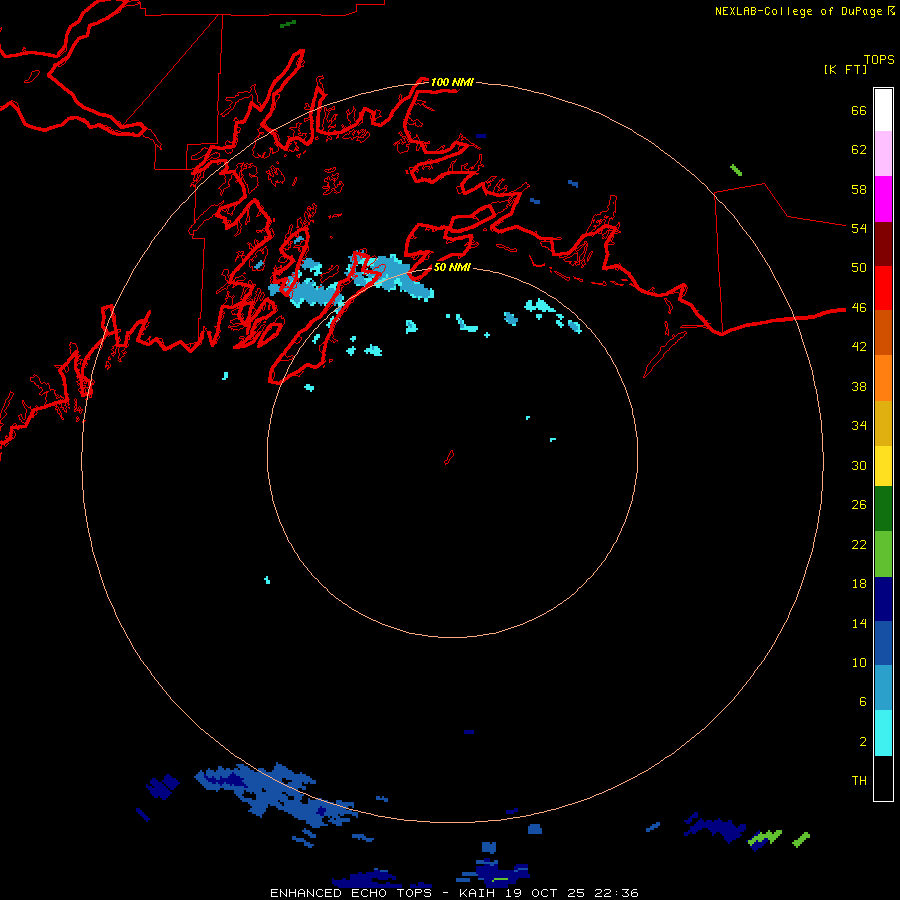Screen dimensions: 900x900
Task: Click the '50 NMI' range ring label
Action: pos(452,267)
